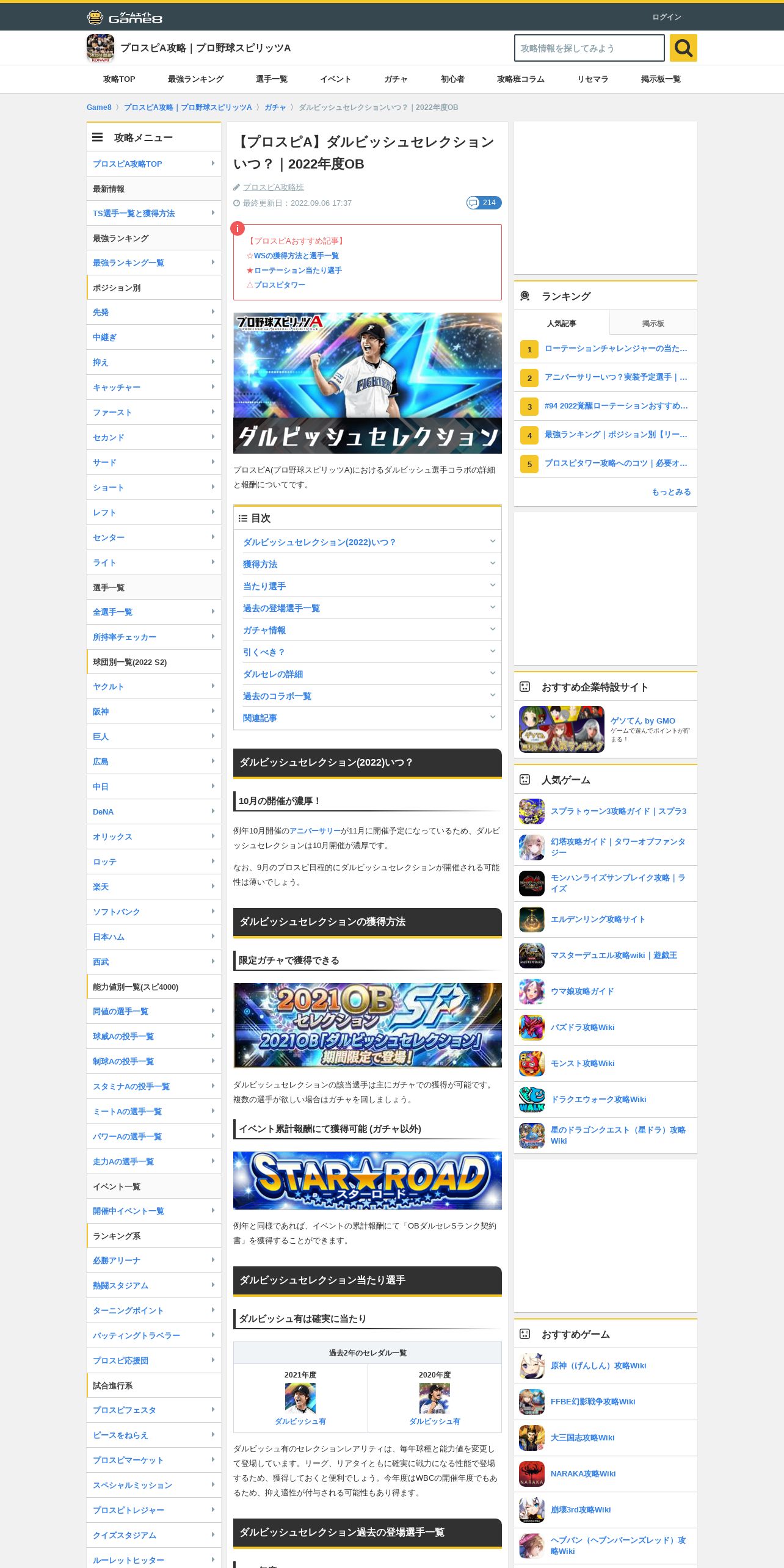Image resolution: width=784 pixels, height=1568 pixels.
Task: Switch to the 人気記事 ranking tab
Action: pos(562,323)
